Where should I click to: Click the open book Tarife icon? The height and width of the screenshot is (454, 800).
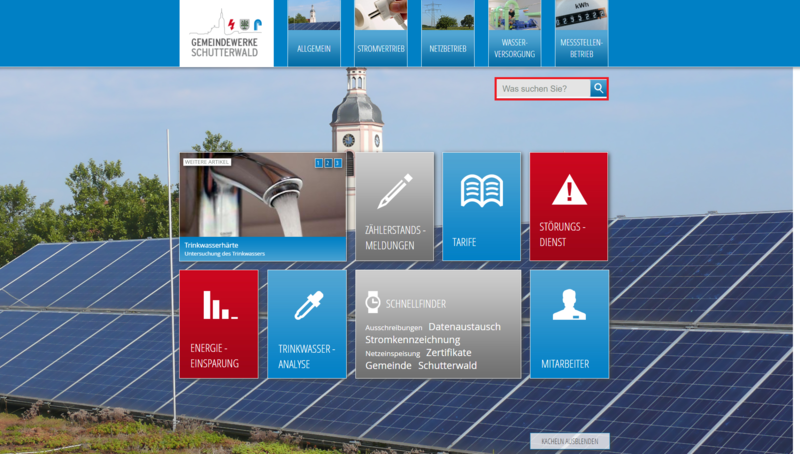[482, 191]
